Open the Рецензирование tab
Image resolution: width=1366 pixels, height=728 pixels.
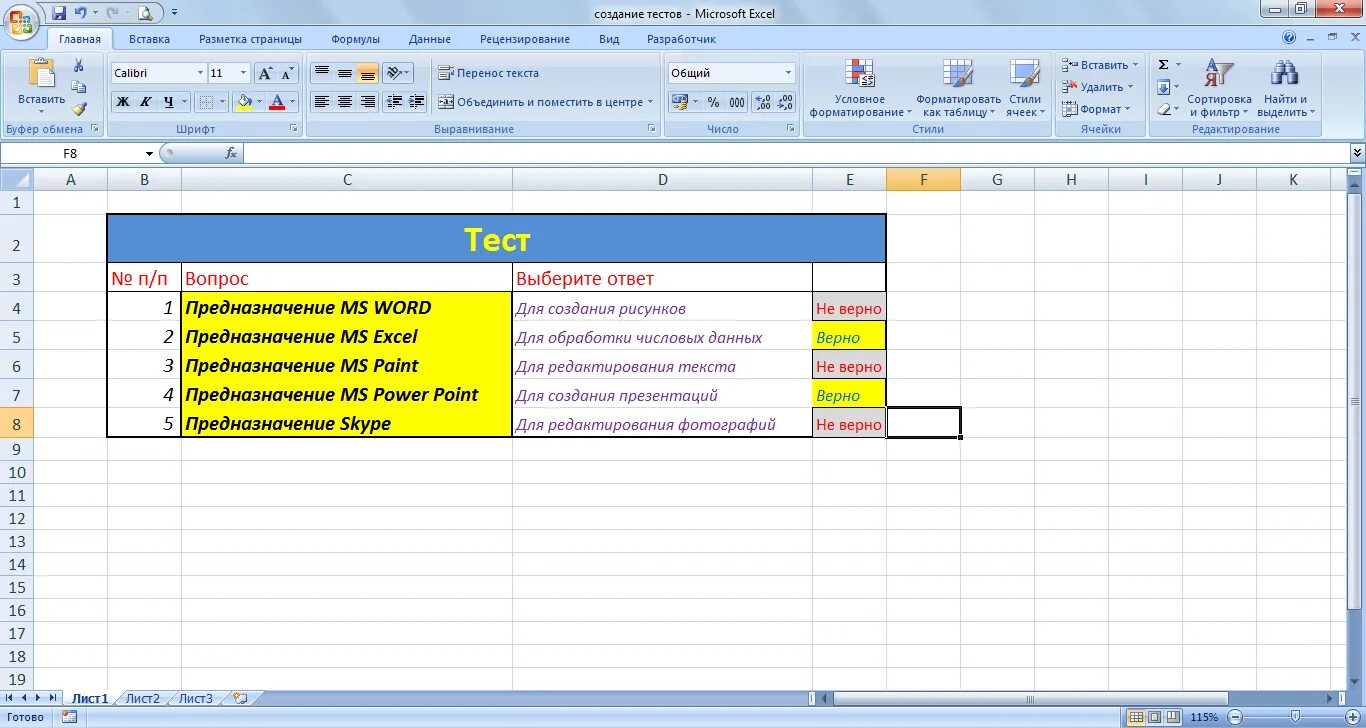[525, 39]
